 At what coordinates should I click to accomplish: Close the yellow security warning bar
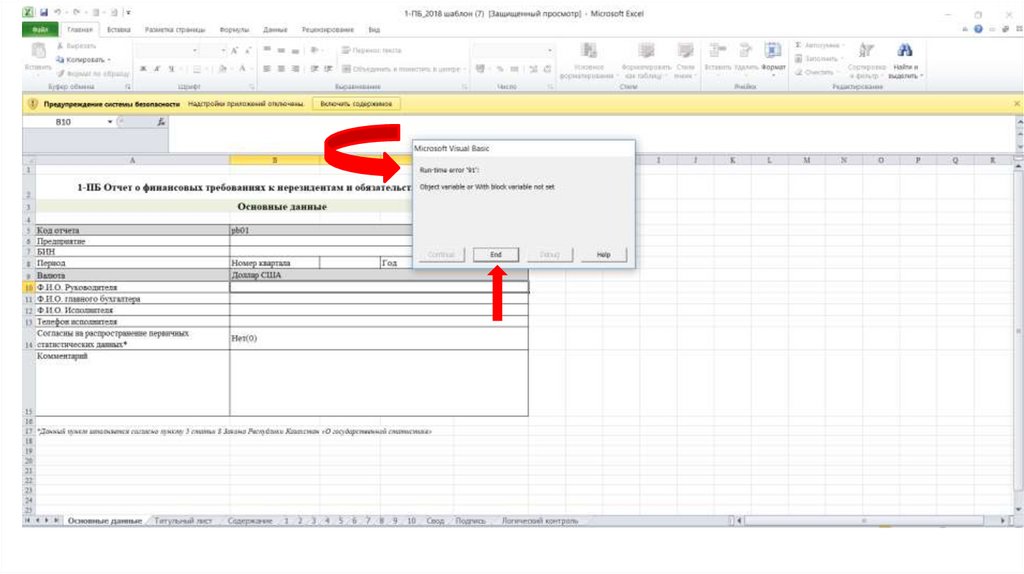pyautogui.click(x=1017, y=103)
